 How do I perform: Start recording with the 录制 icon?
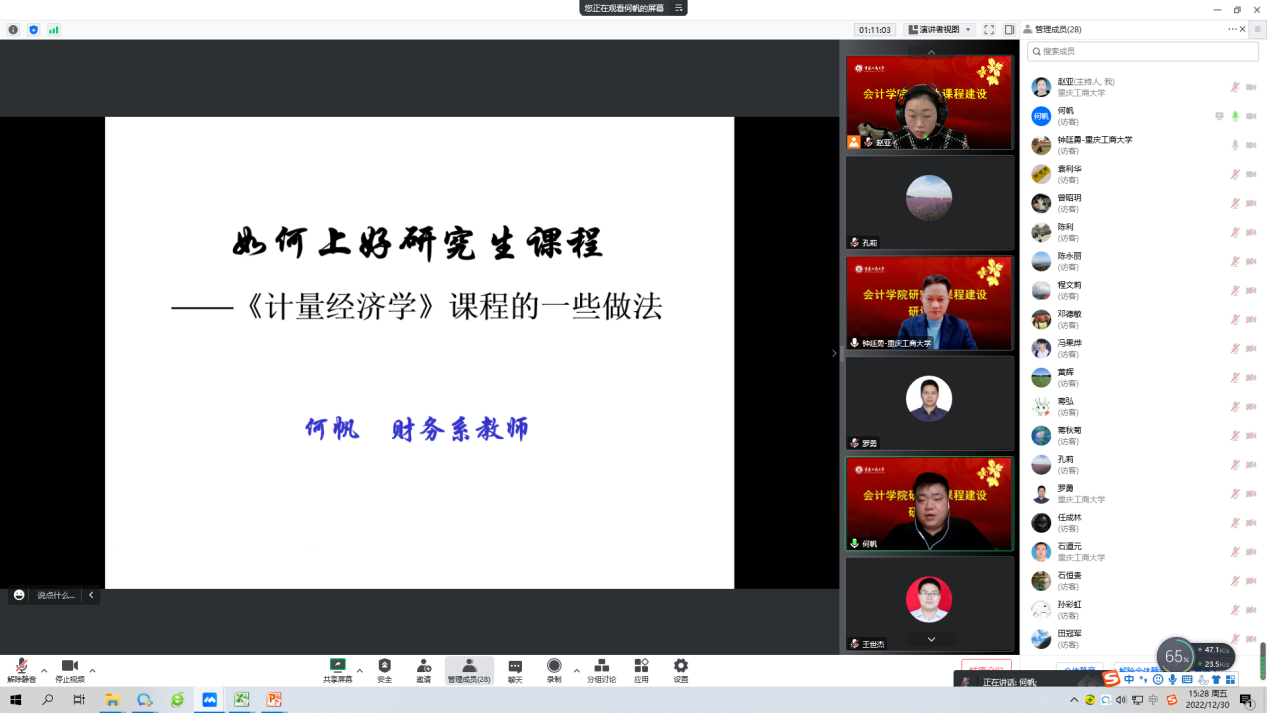[x=554, y=668]
